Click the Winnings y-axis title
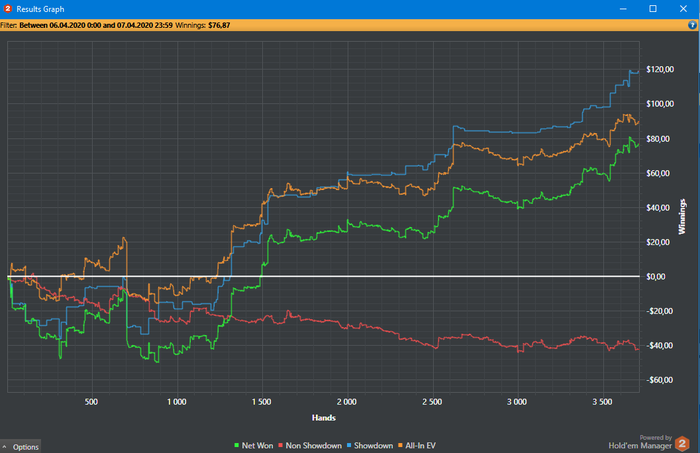 (682, 216)
